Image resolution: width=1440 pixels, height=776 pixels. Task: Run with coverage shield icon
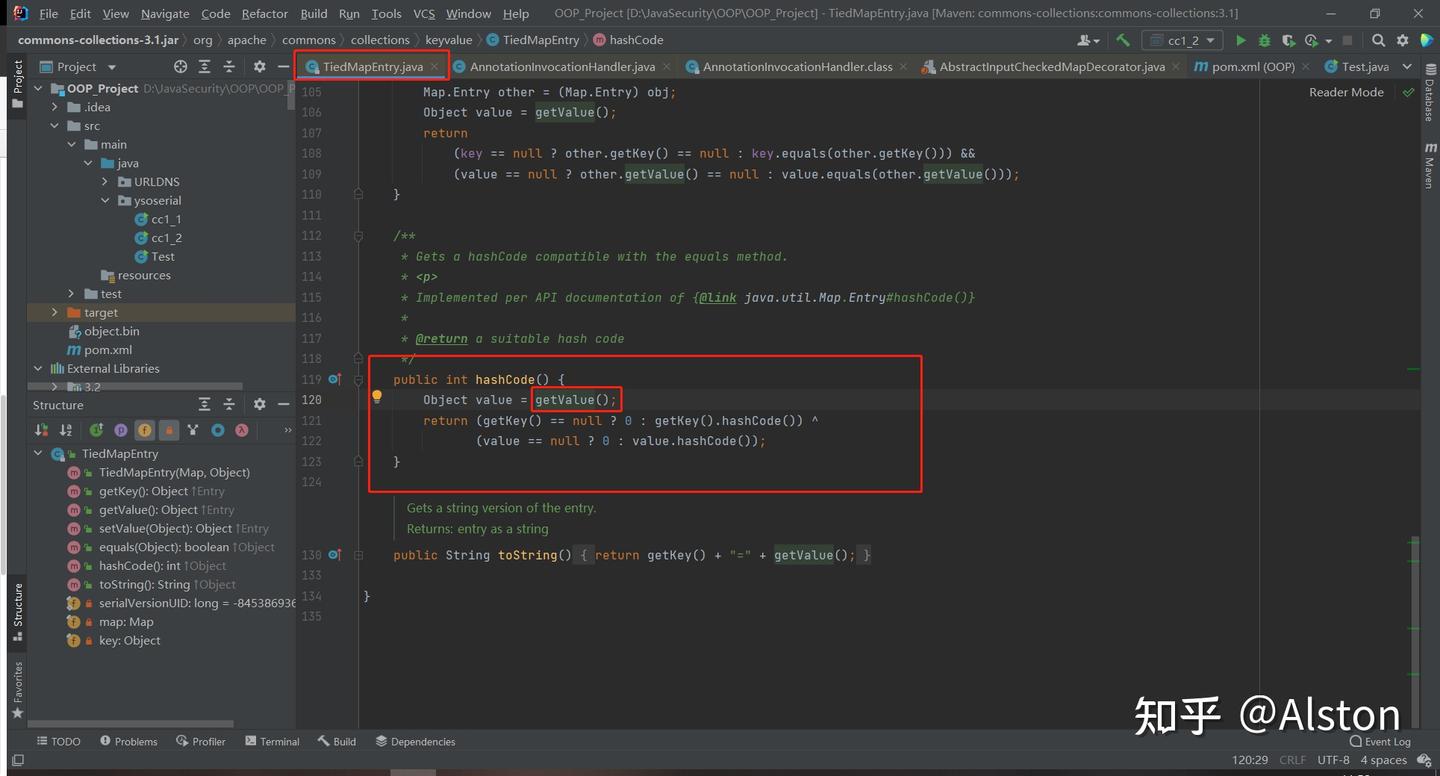(1288, 40)
